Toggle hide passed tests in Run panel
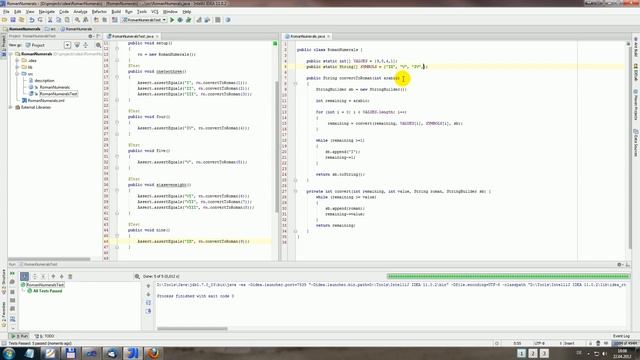The width and height of the screenshot is (640, 360). coord(24,276)
